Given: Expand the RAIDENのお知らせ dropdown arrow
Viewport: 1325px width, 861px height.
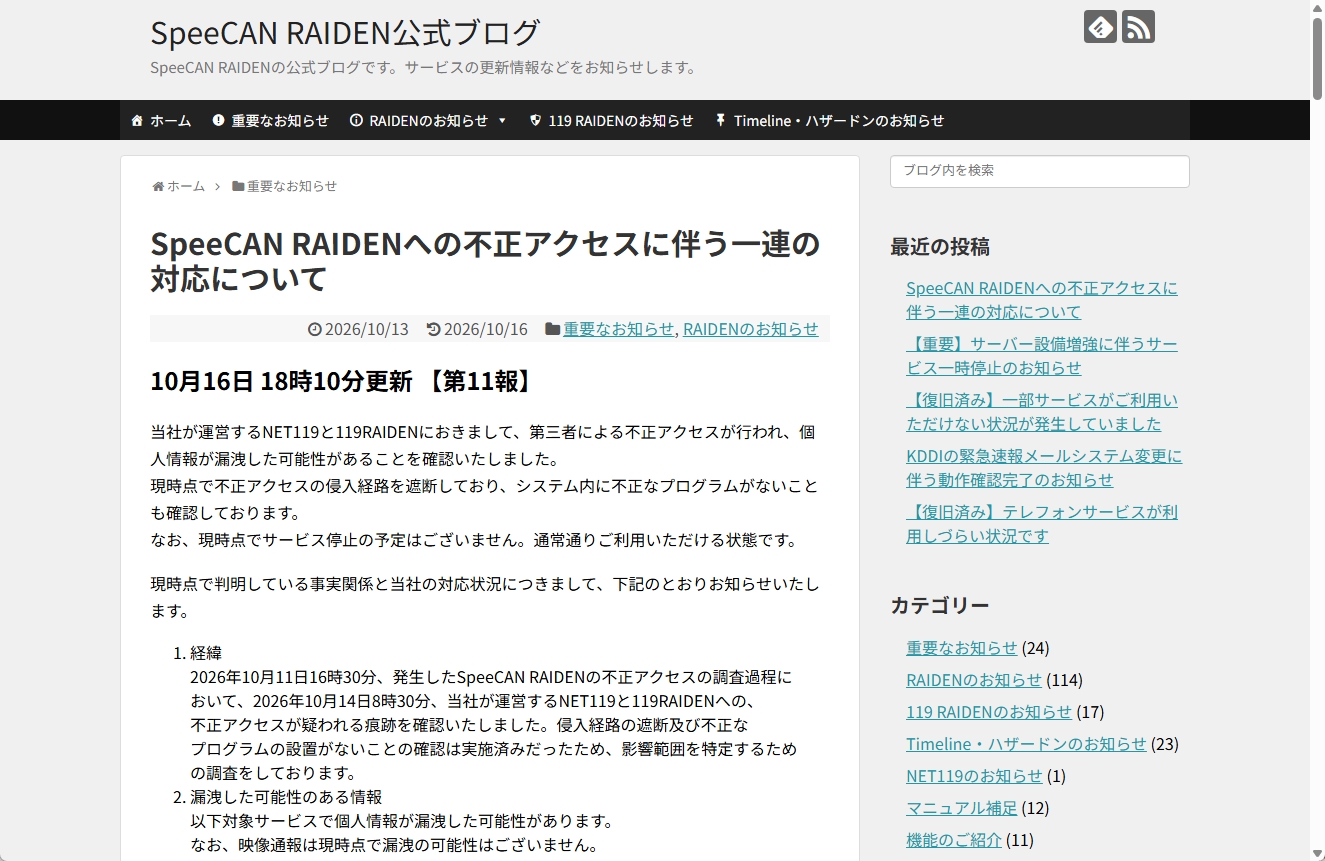Looking at the screenshot, I should (502, 121).
